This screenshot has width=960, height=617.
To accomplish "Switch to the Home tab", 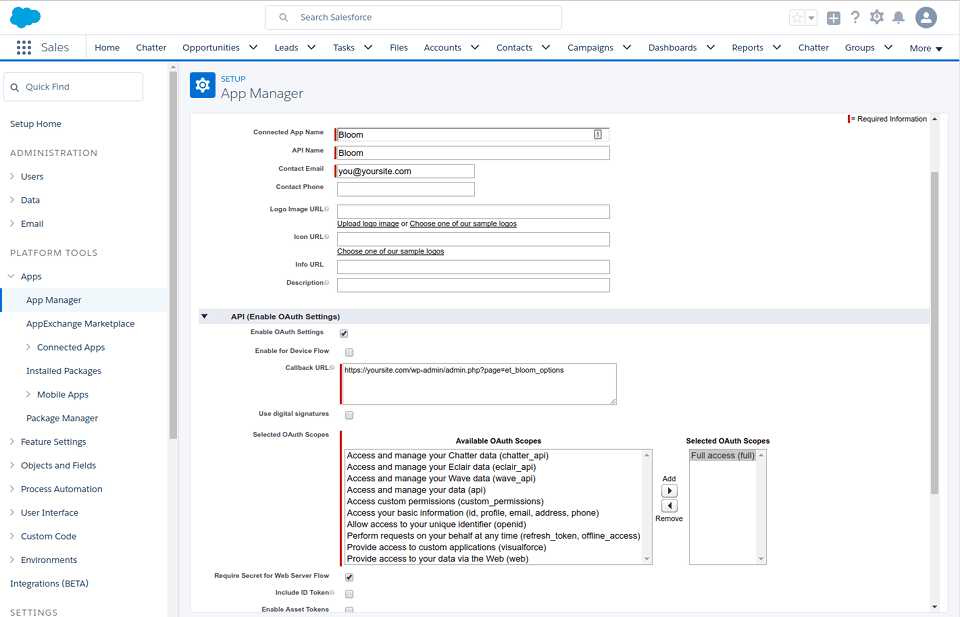I will point(106,47).
